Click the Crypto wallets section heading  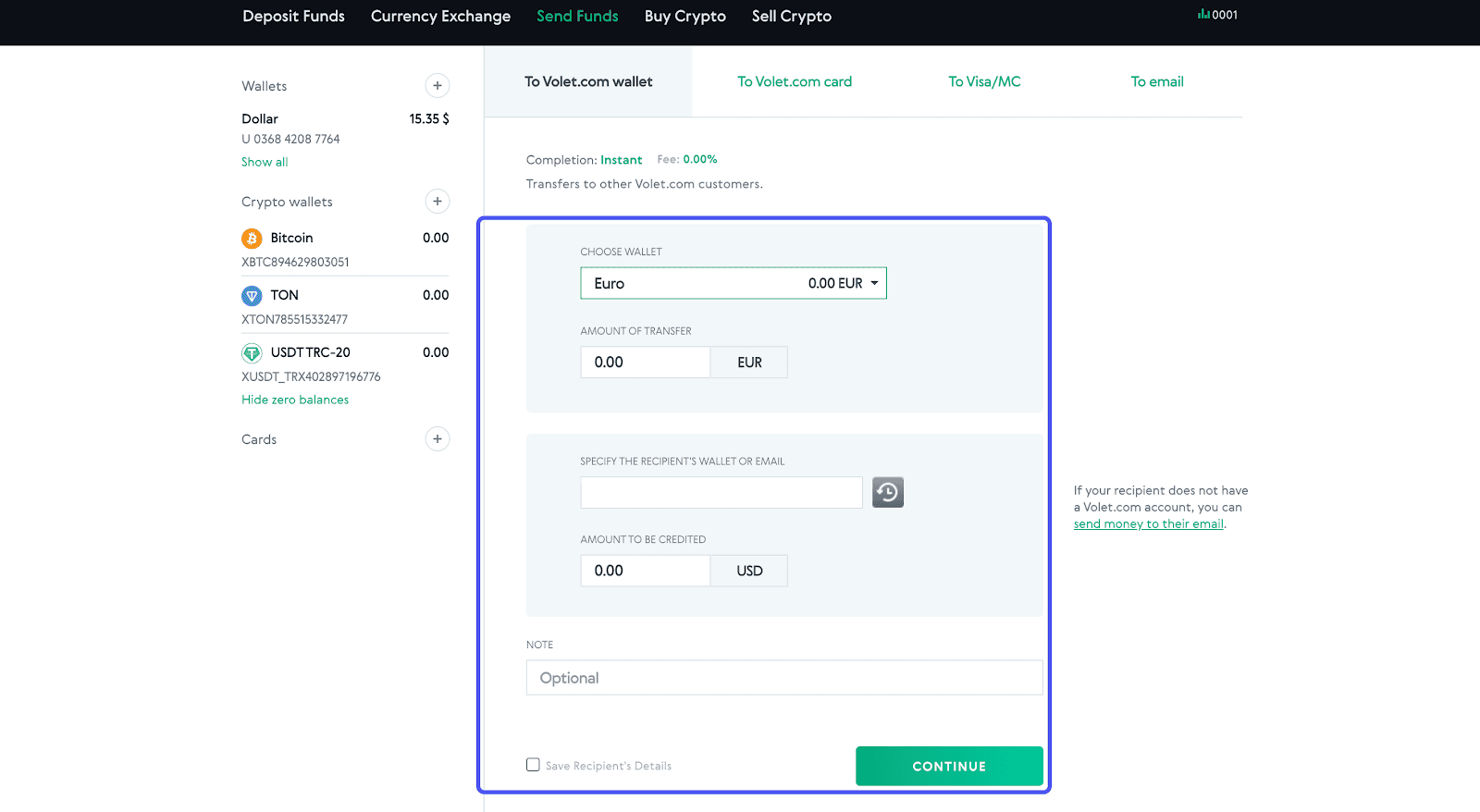pos(287,202)
